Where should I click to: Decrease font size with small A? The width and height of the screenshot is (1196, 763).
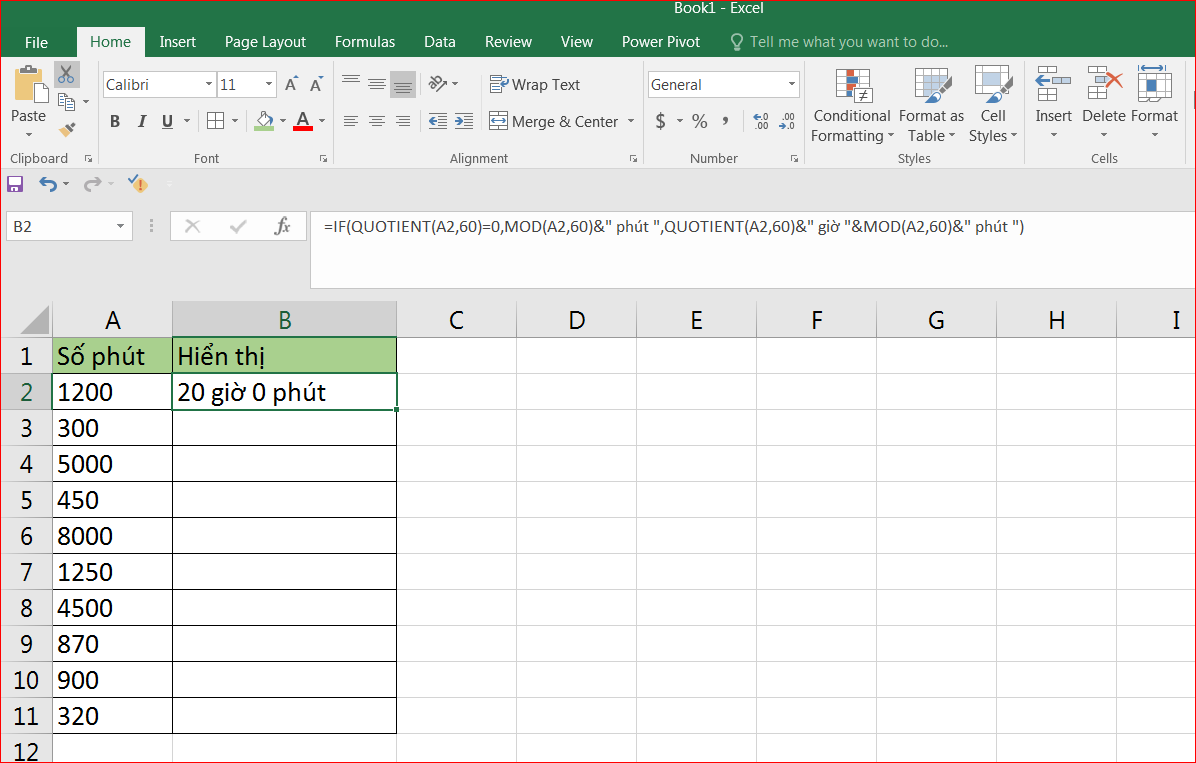click(317, 84)
